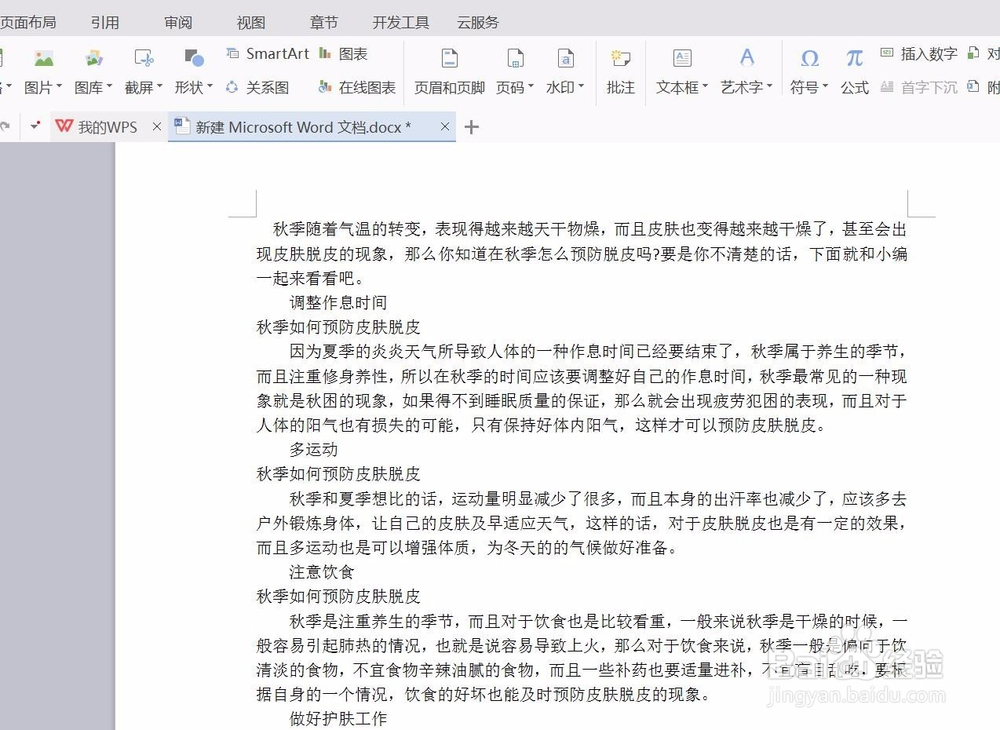1000x730 pixels.
Task: Expand the 艺术字 dropdown arrow
Action: pos(770,85)
